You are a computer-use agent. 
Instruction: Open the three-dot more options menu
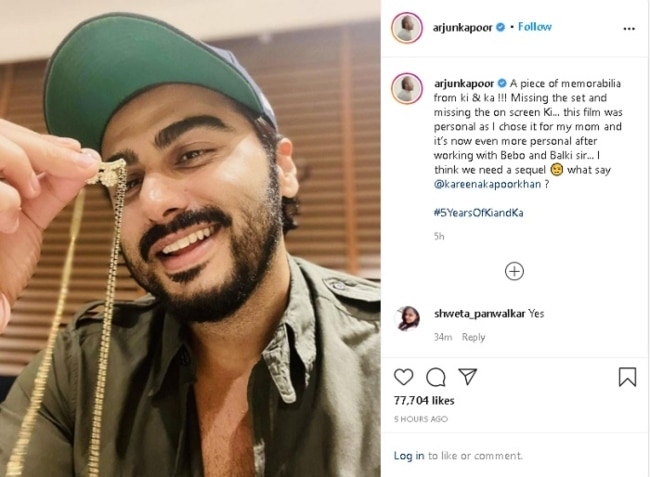point(629,29)
